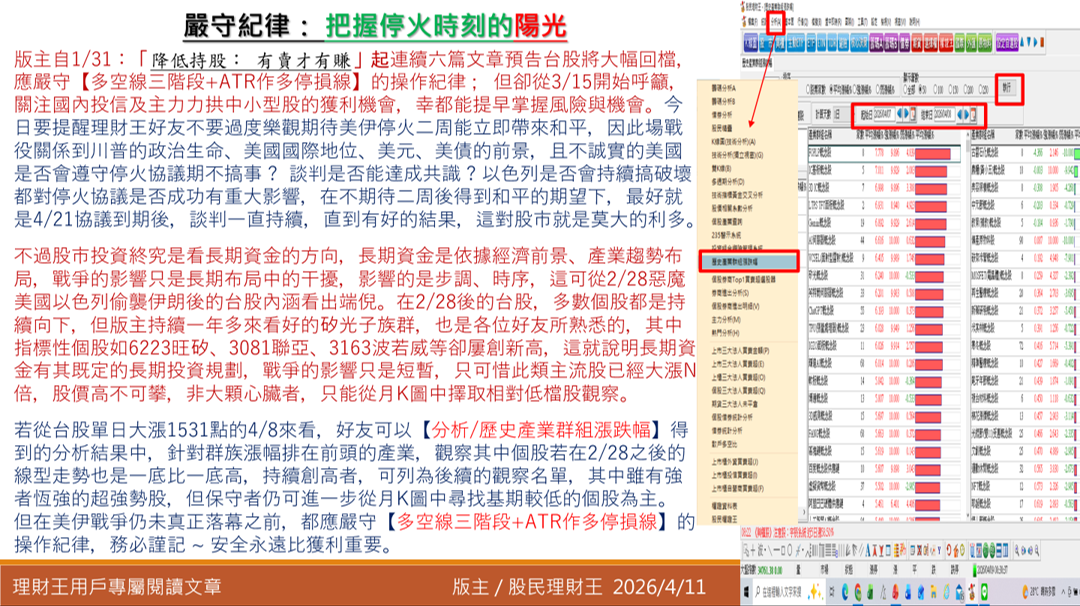The height and width of the screenshot is (606, 1080).
Task: Select the FOPLP概念股 table row
Action: 884,152
